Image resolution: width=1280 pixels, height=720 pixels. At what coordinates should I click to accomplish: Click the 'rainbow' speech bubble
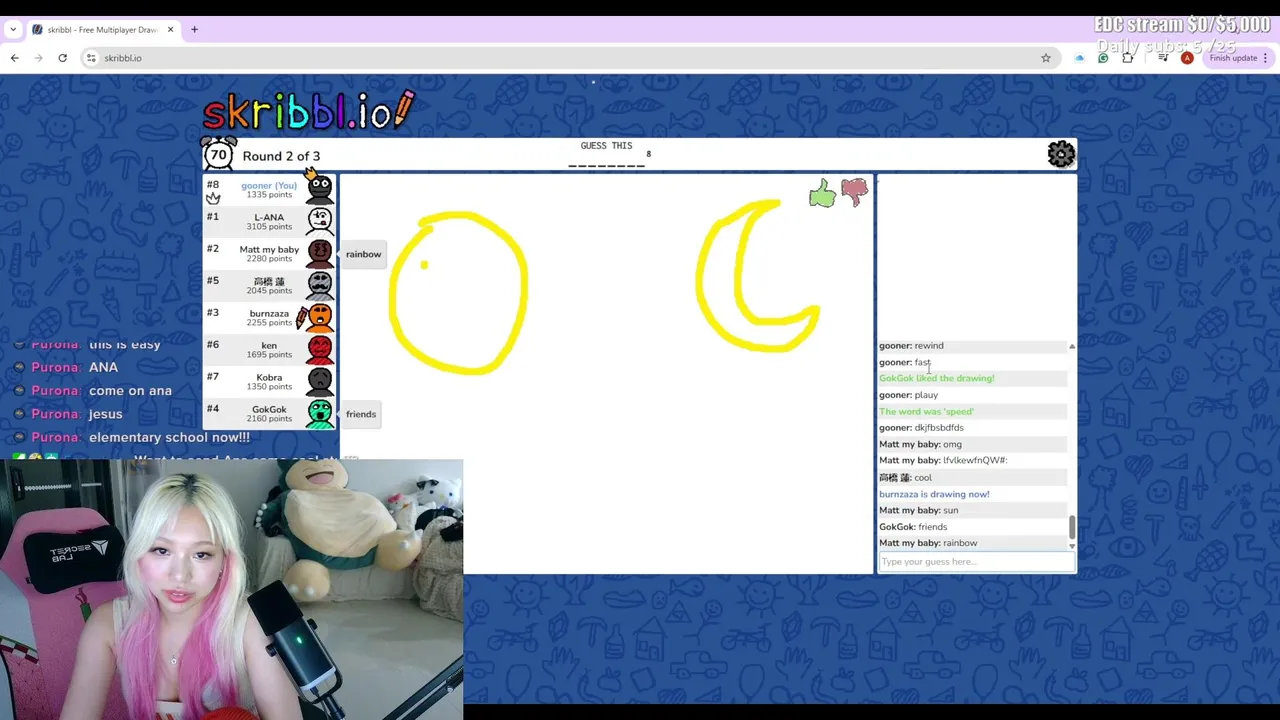point(363,254)
